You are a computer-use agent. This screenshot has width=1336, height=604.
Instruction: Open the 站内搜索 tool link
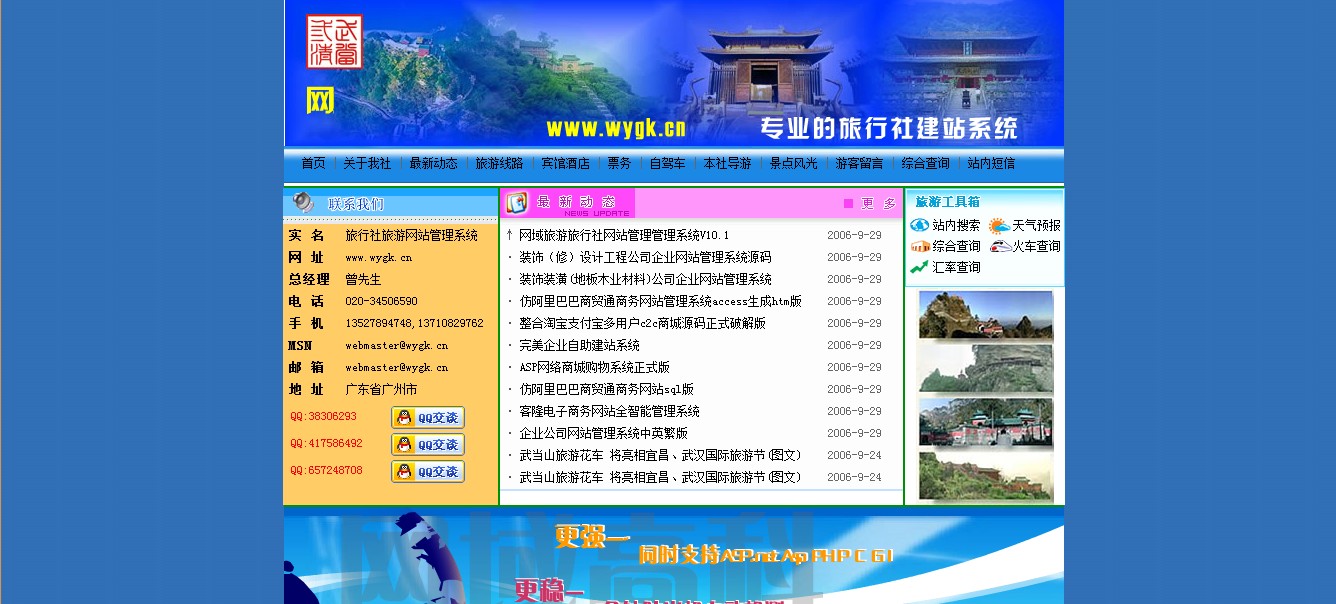coord(956,226)
